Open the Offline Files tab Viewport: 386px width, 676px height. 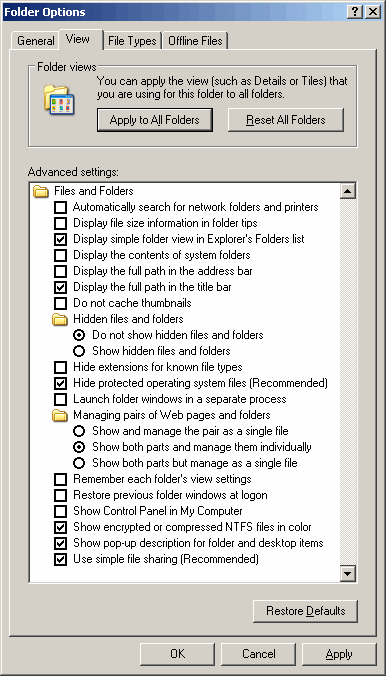pyautogui.click(x=195, y=41)
